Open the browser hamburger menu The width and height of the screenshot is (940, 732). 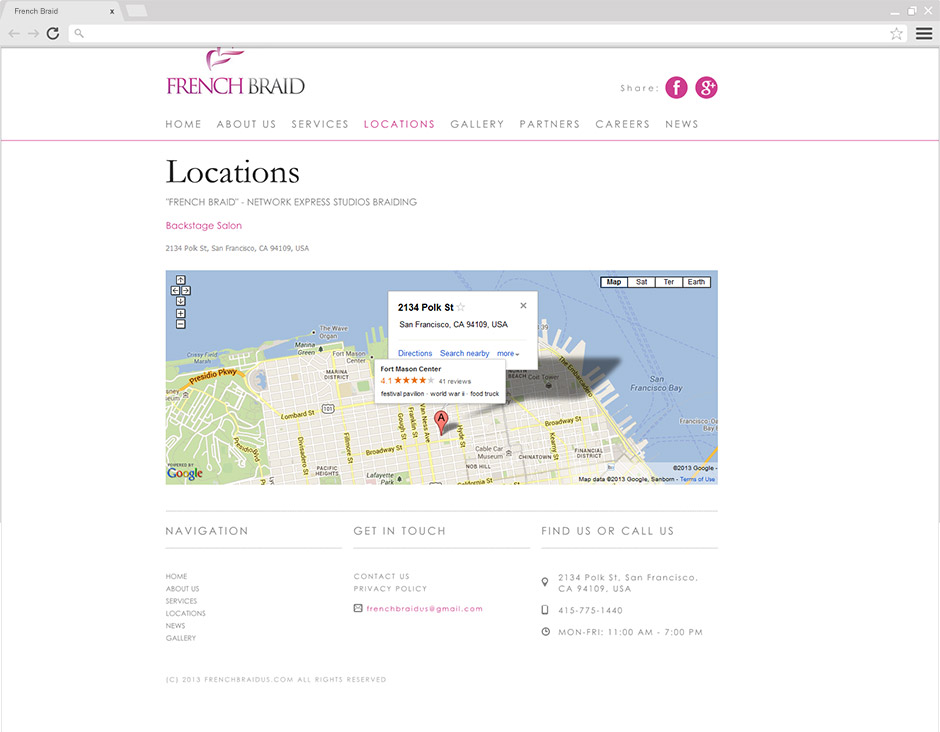click(924, 34)
